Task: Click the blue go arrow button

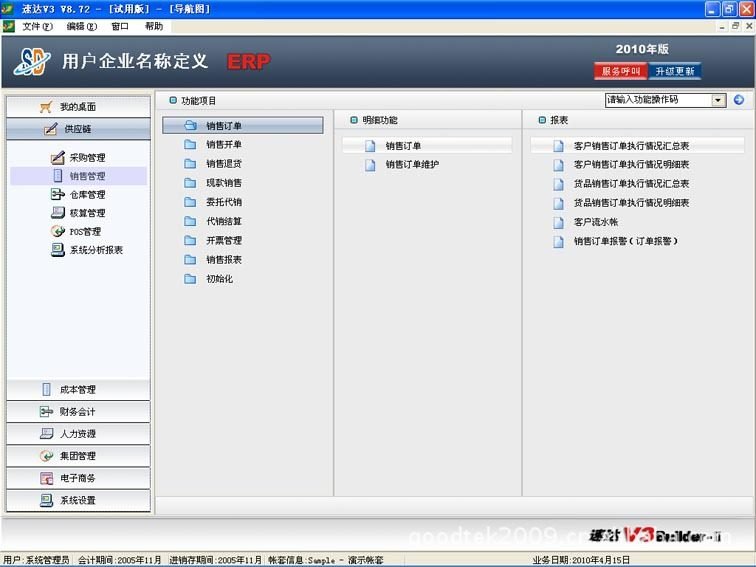Action: pos(739,100)
